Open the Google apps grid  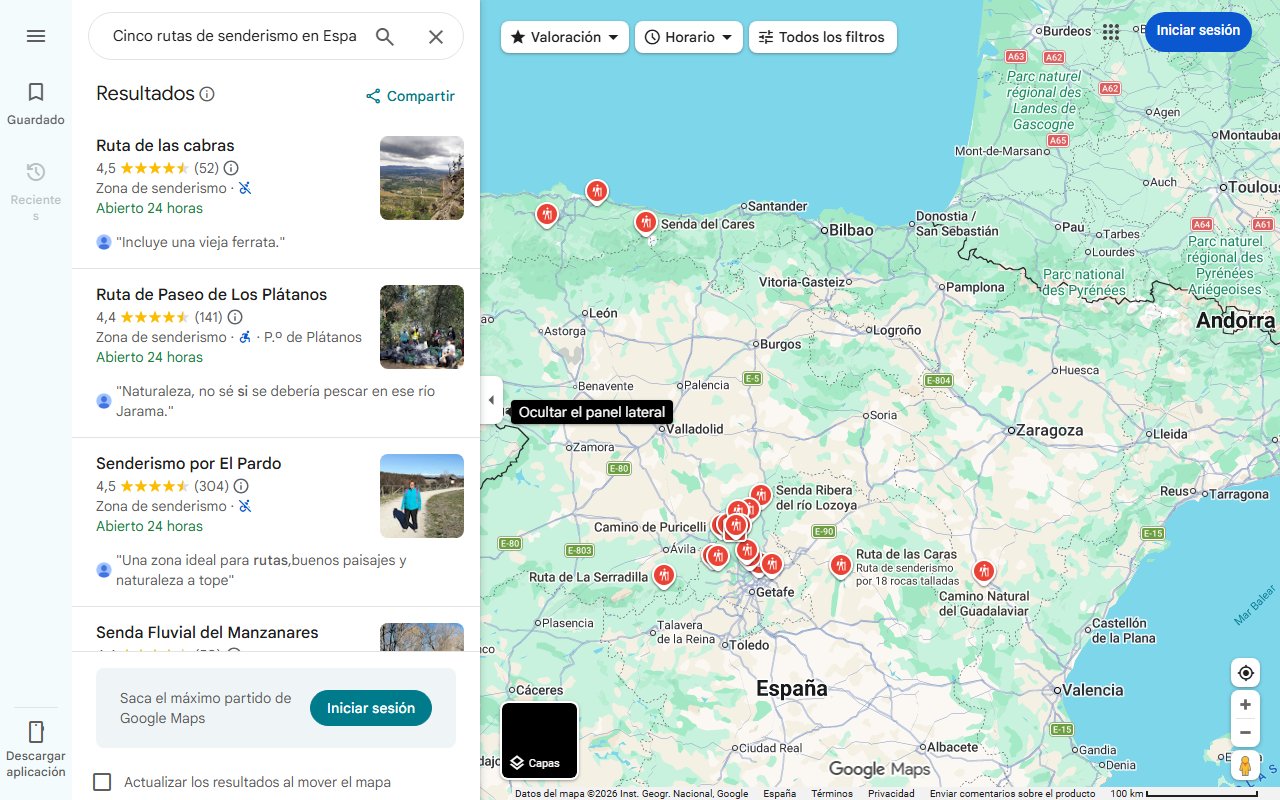[1111, 32]
